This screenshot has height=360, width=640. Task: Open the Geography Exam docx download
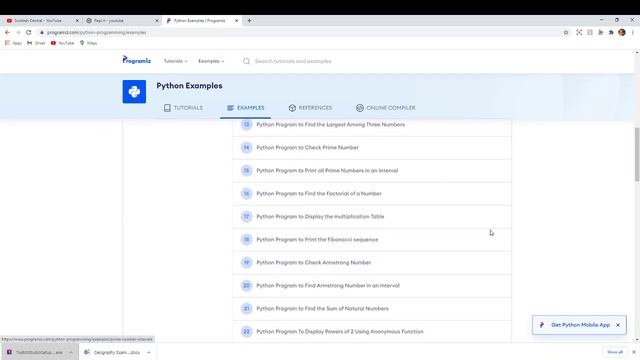coord(112,352)
